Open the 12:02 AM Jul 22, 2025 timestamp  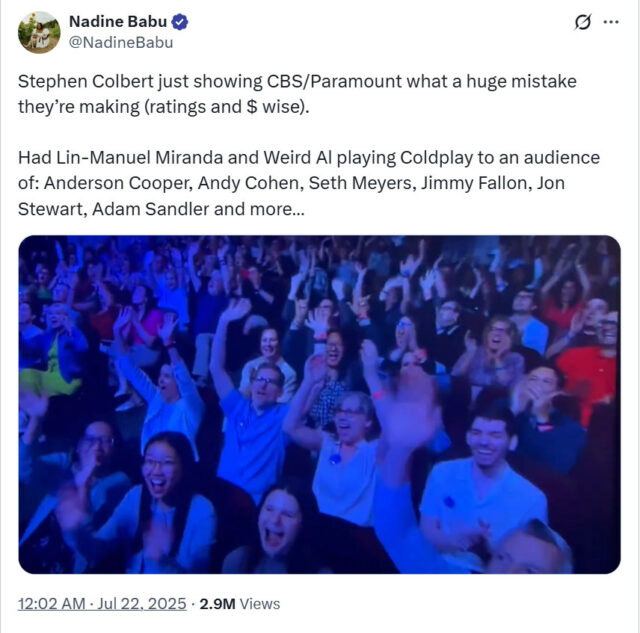(x=102, y=604)
